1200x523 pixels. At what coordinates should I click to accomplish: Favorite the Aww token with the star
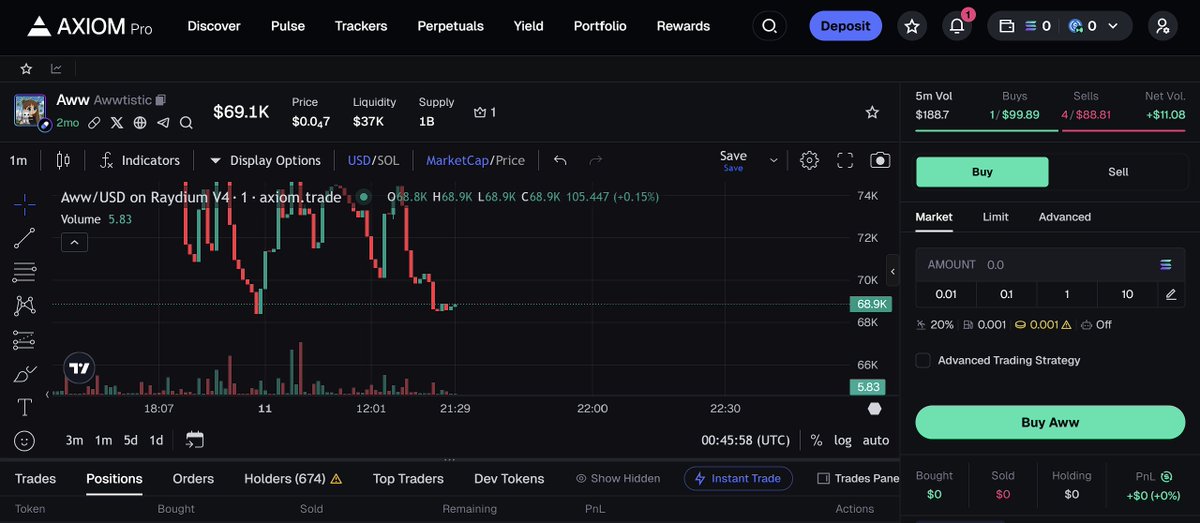tap(872, 112)
